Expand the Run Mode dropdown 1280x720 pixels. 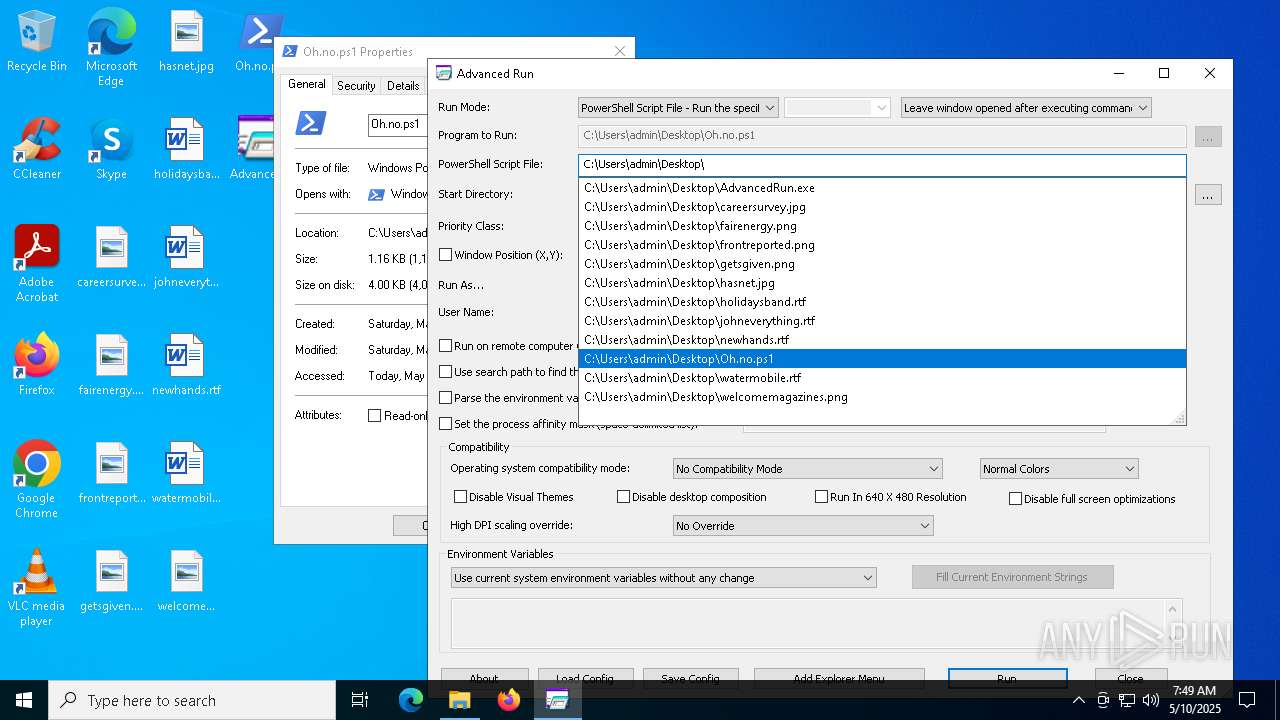(x=678, y=108)
